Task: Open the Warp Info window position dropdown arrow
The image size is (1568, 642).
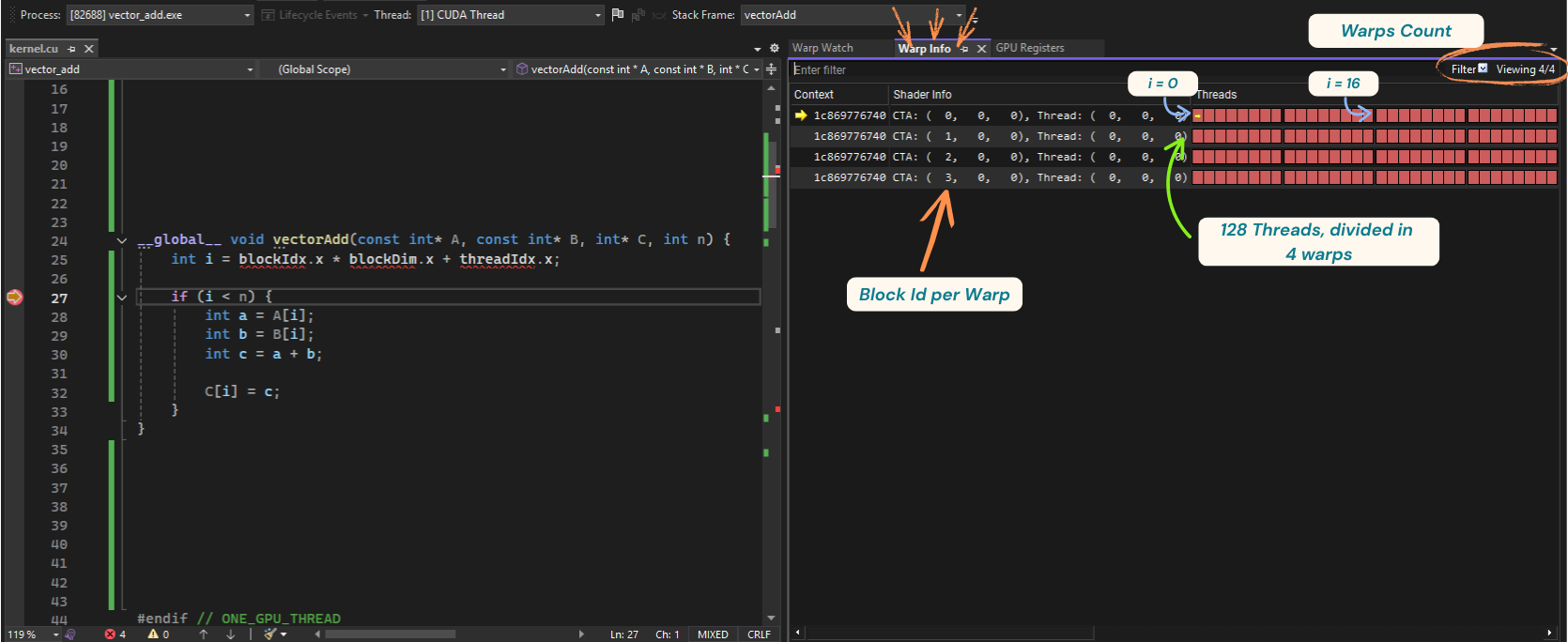Action: click(x=1554, y=49)
